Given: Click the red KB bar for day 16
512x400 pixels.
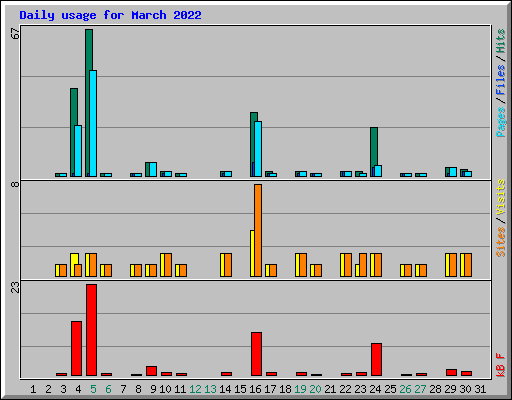Looking at the screenshot, I should click(256, 354).
